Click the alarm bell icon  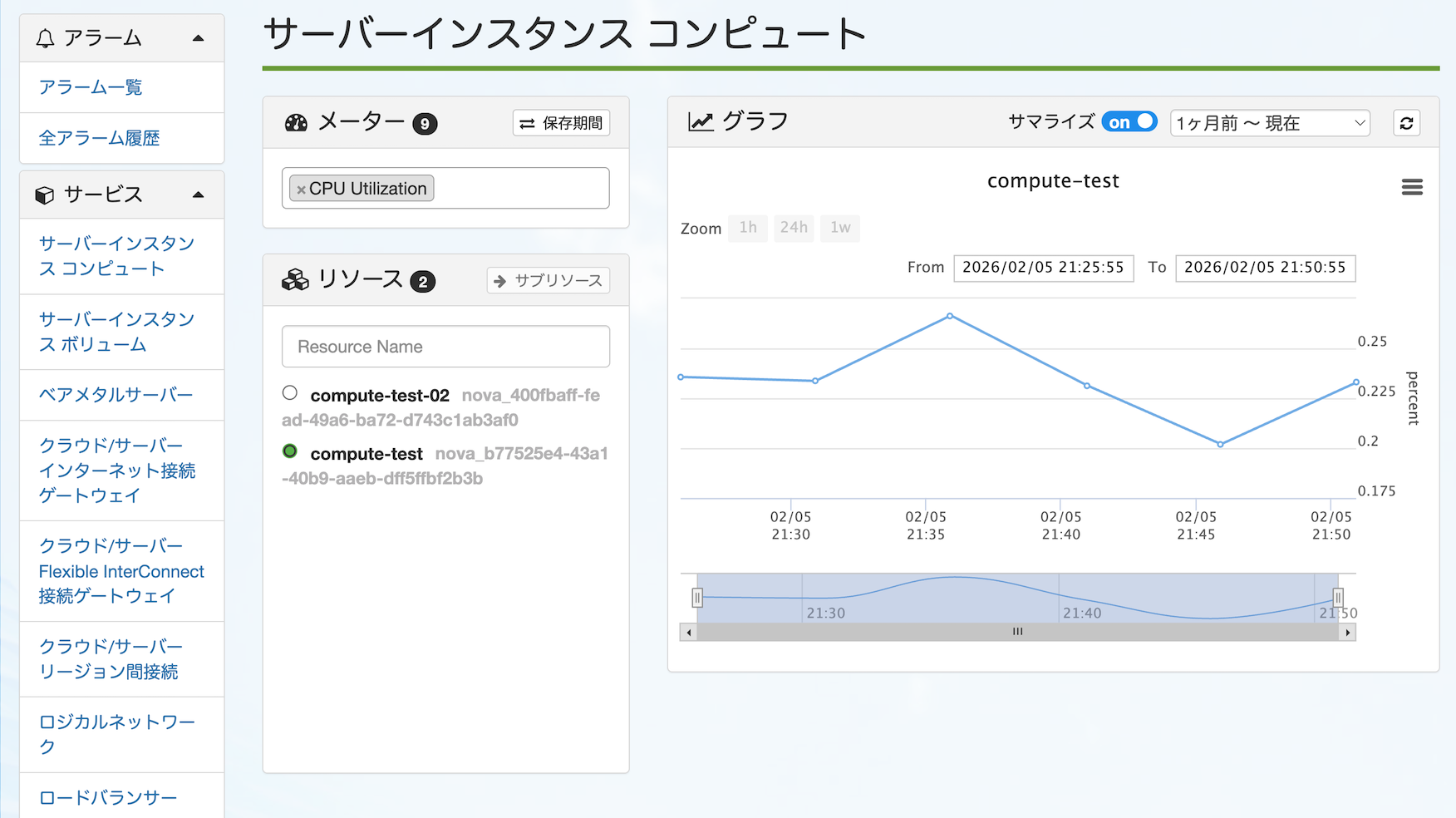click(46, 38)
